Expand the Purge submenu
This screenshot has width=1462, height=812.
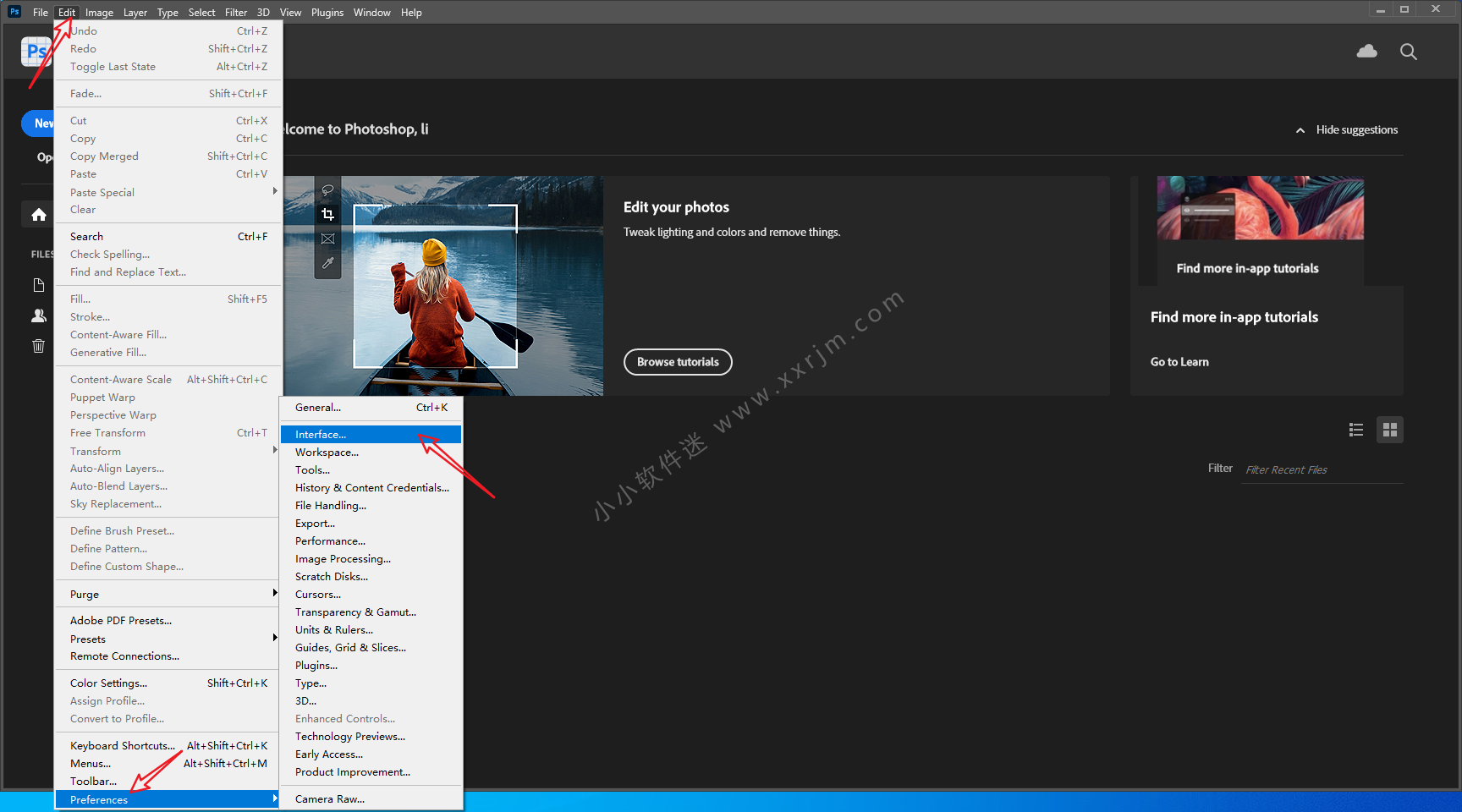(x=168, y=594)
